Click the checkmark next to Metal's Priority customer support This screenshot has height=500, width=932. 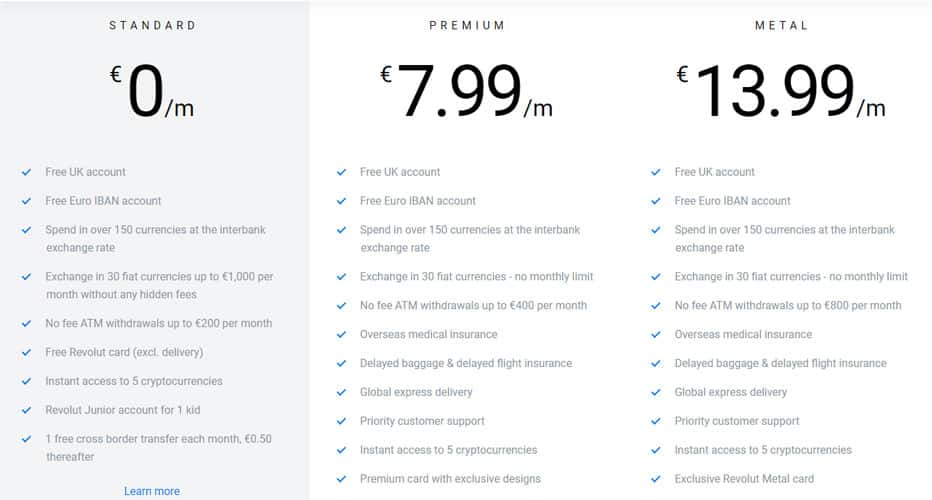point(656,422)
